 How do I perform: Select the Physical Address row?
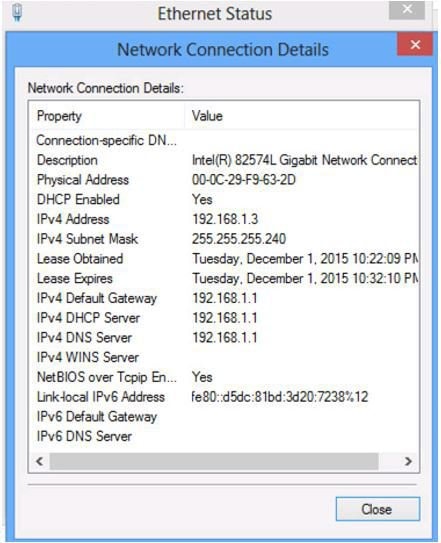tap(224, 180)
